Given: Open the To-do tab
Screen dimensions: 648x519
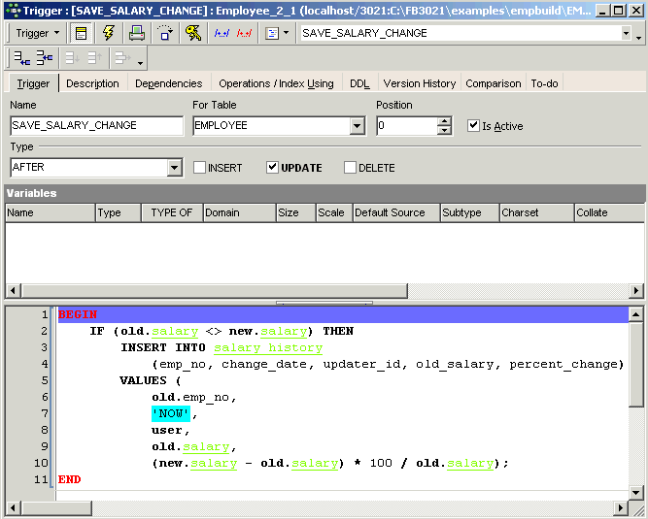Looking at the screenshot, I should 544,83.
